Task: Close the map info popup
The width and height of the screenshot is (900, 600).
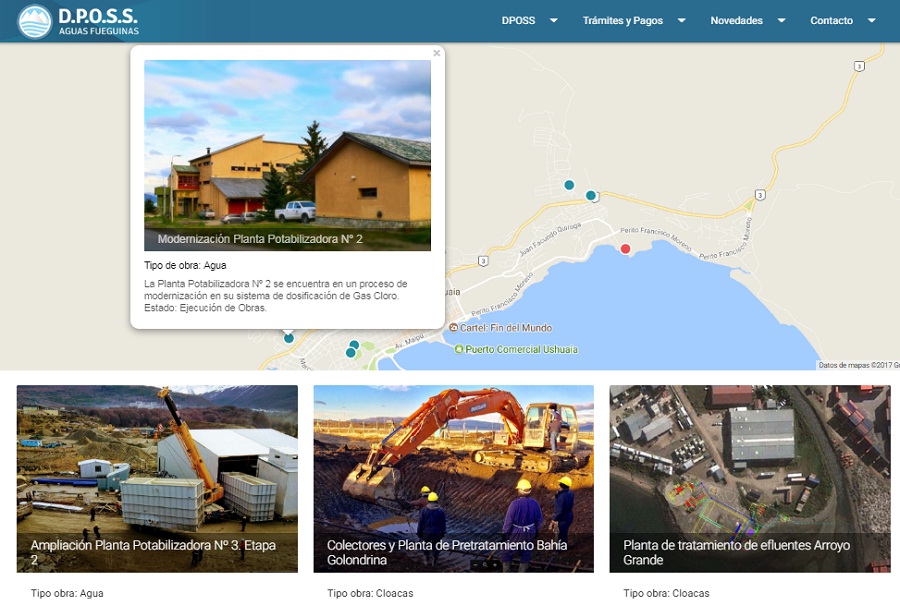Action: (x=437, y=53)
